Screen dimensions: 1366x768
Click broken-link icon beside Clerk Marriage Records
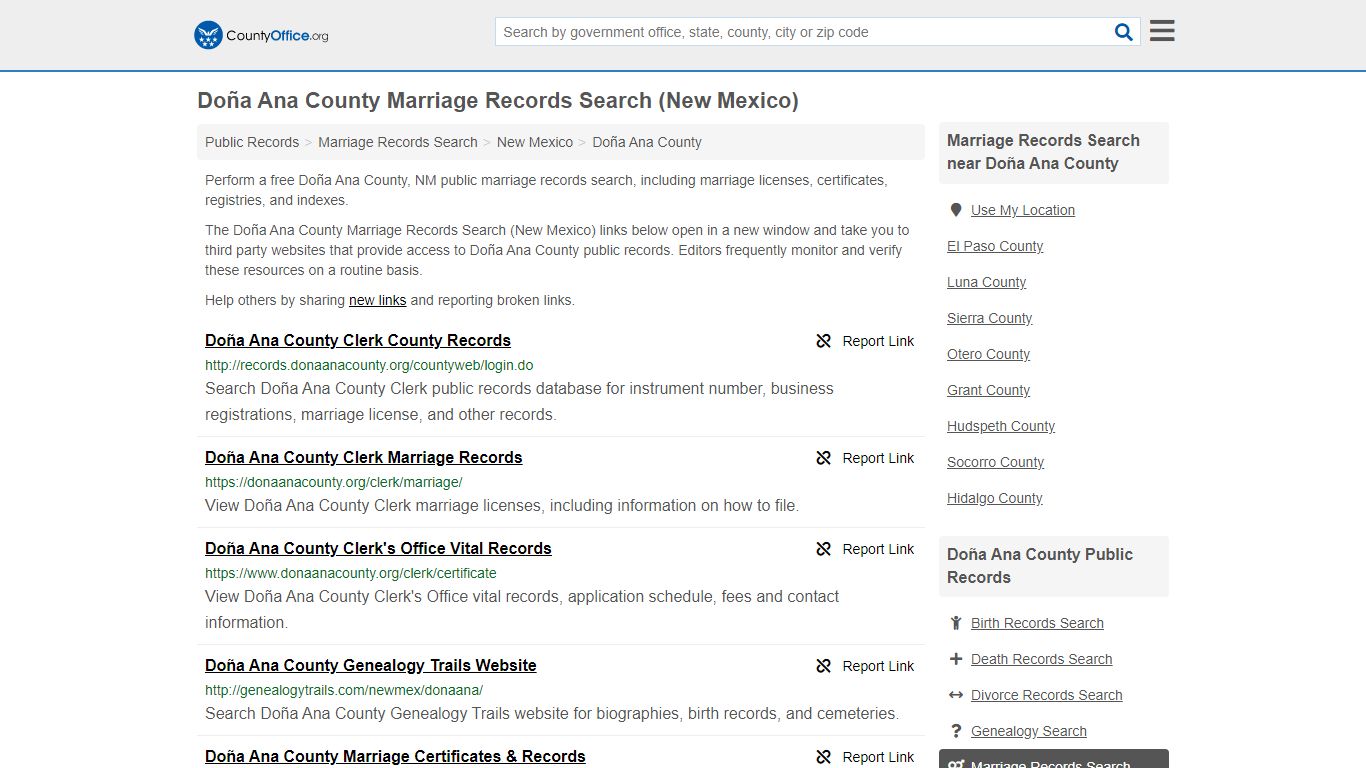(x=824, y=458)
